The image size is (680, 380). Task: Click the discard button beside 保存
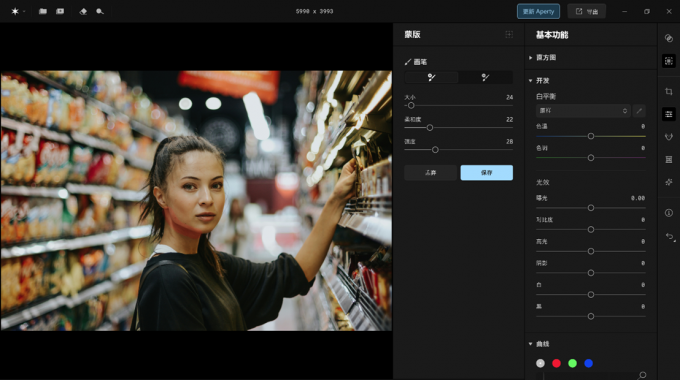pyautogui.click(x=431, y=173)
